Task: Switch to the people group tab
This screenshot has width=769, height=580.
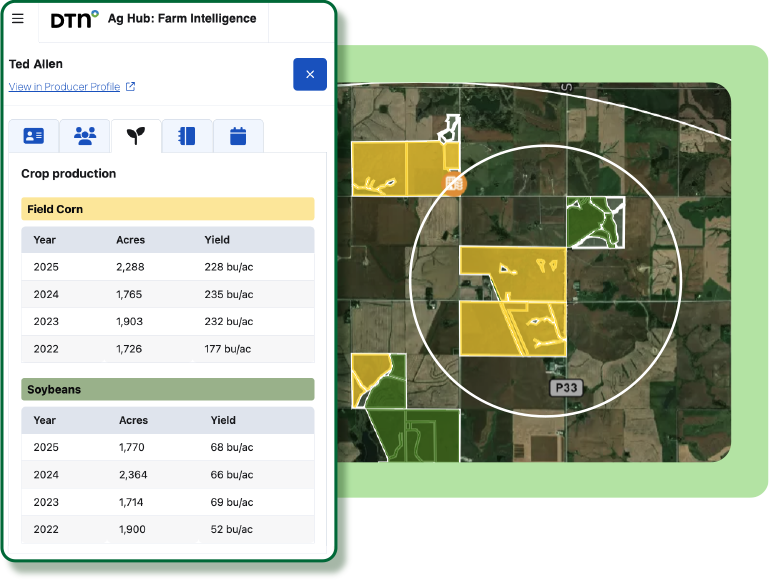Action: (x=85, y=136)
